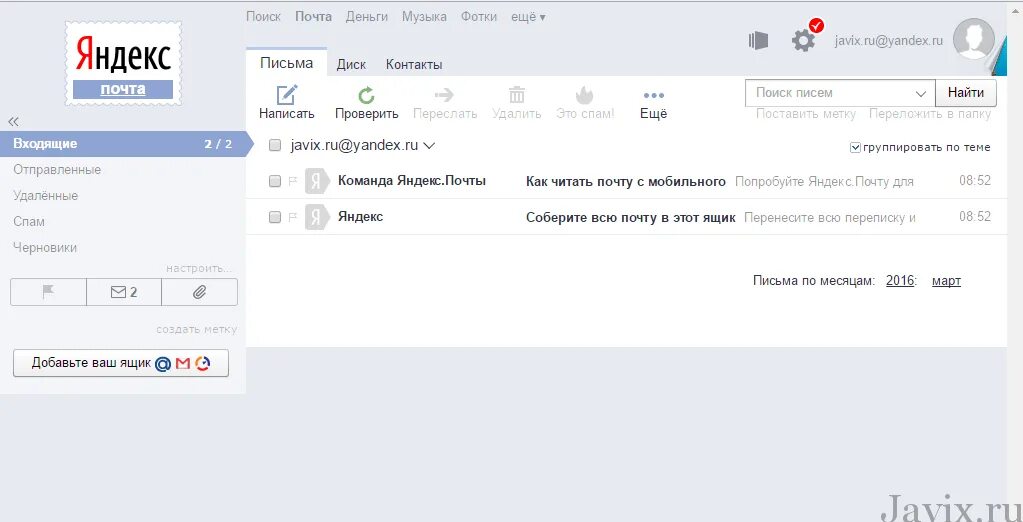Click the Удалить trash icon
Screen dimensions: 1023x522
click(x=517, y=95)
